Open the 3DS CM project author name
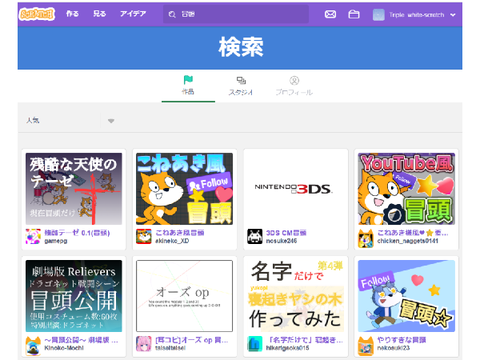This screenshot has width=480, height=360. 281,241
